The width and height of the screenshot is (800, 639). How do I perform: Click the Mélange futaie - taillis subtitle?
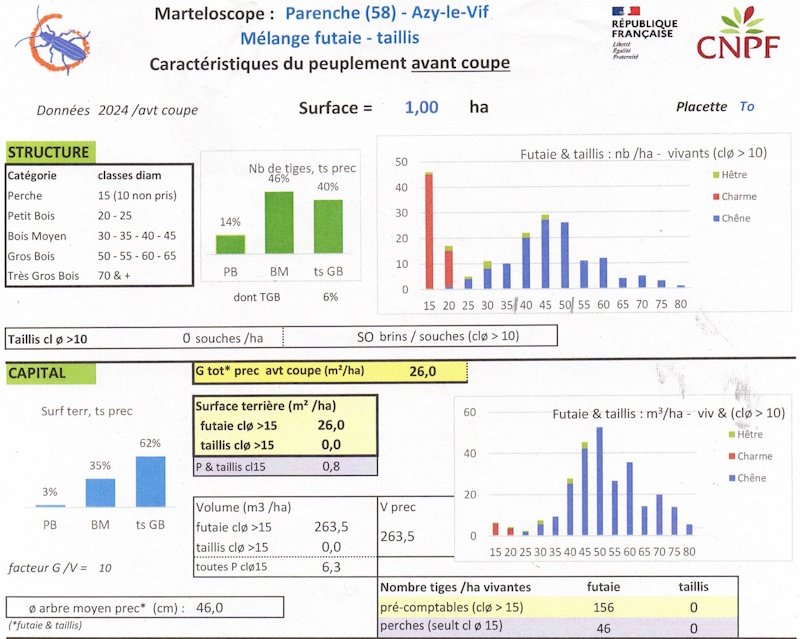point(329,38)
